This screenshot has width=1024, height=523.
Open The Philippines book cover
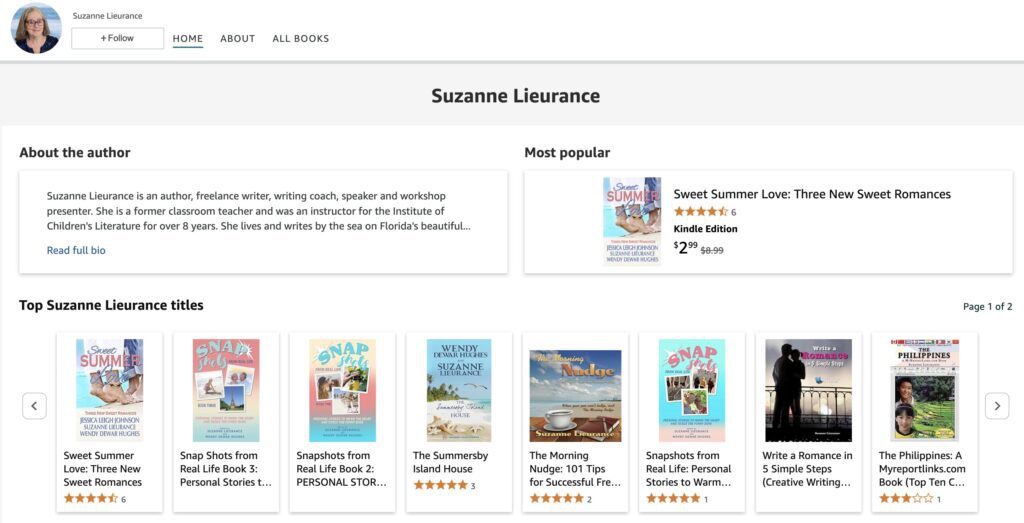point(925,390)
